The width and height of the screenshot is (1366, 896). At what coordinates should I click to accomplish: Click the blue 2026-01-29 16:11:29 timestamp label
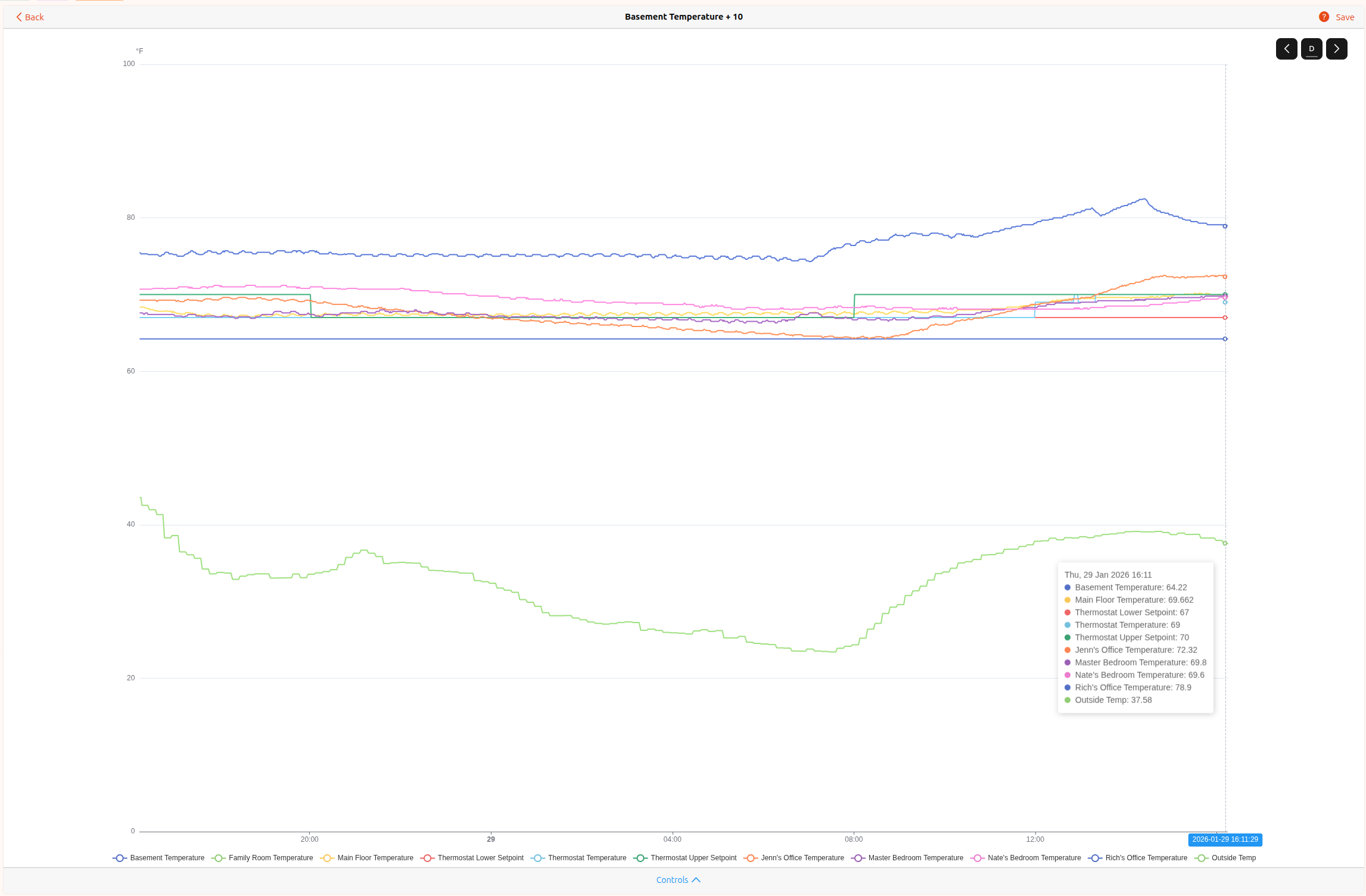(x=1225, y=839)
